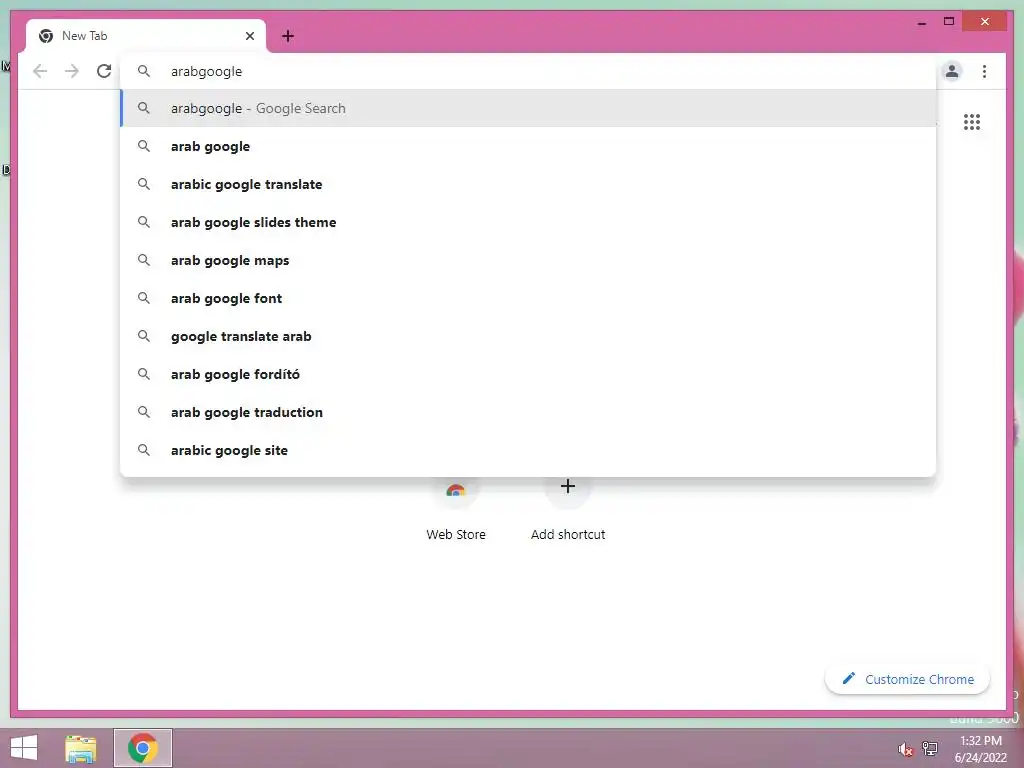The image size is (1024, 768).
Task: Click the Customize Chrome button
Action: (x=908, y=679)
